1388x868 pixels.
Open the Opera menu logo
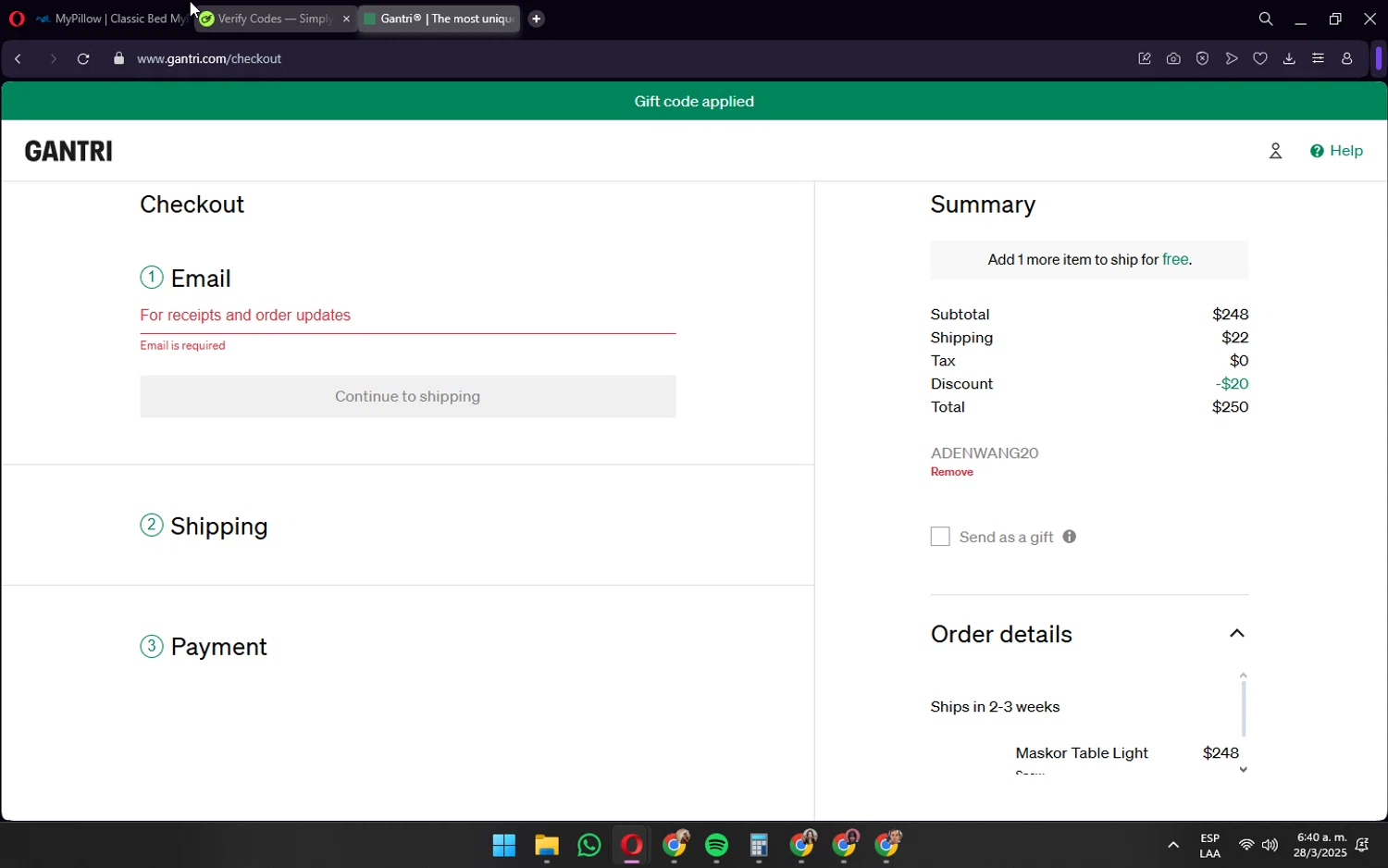(17, 19)
